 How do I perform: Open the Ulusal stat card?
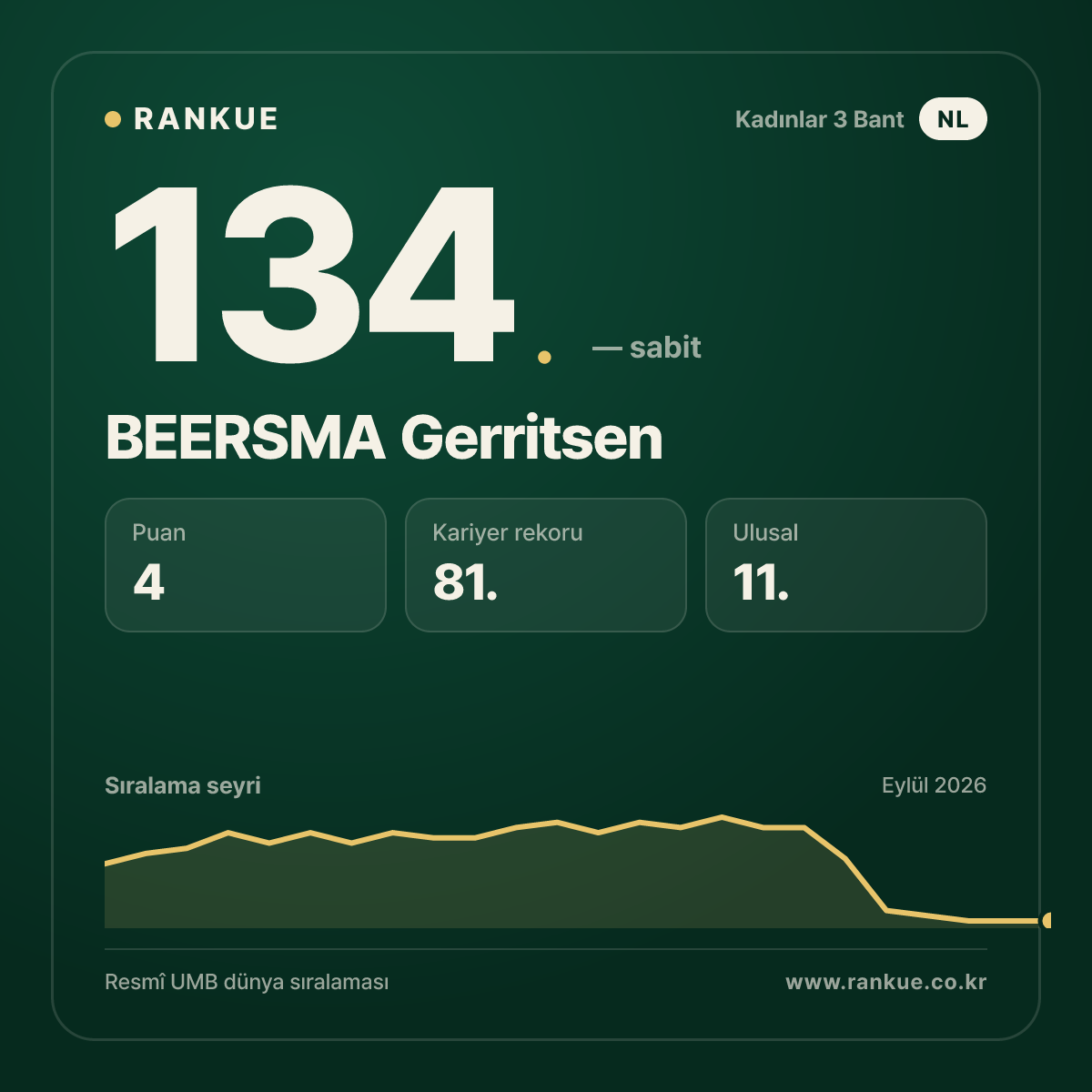point(846,565)
